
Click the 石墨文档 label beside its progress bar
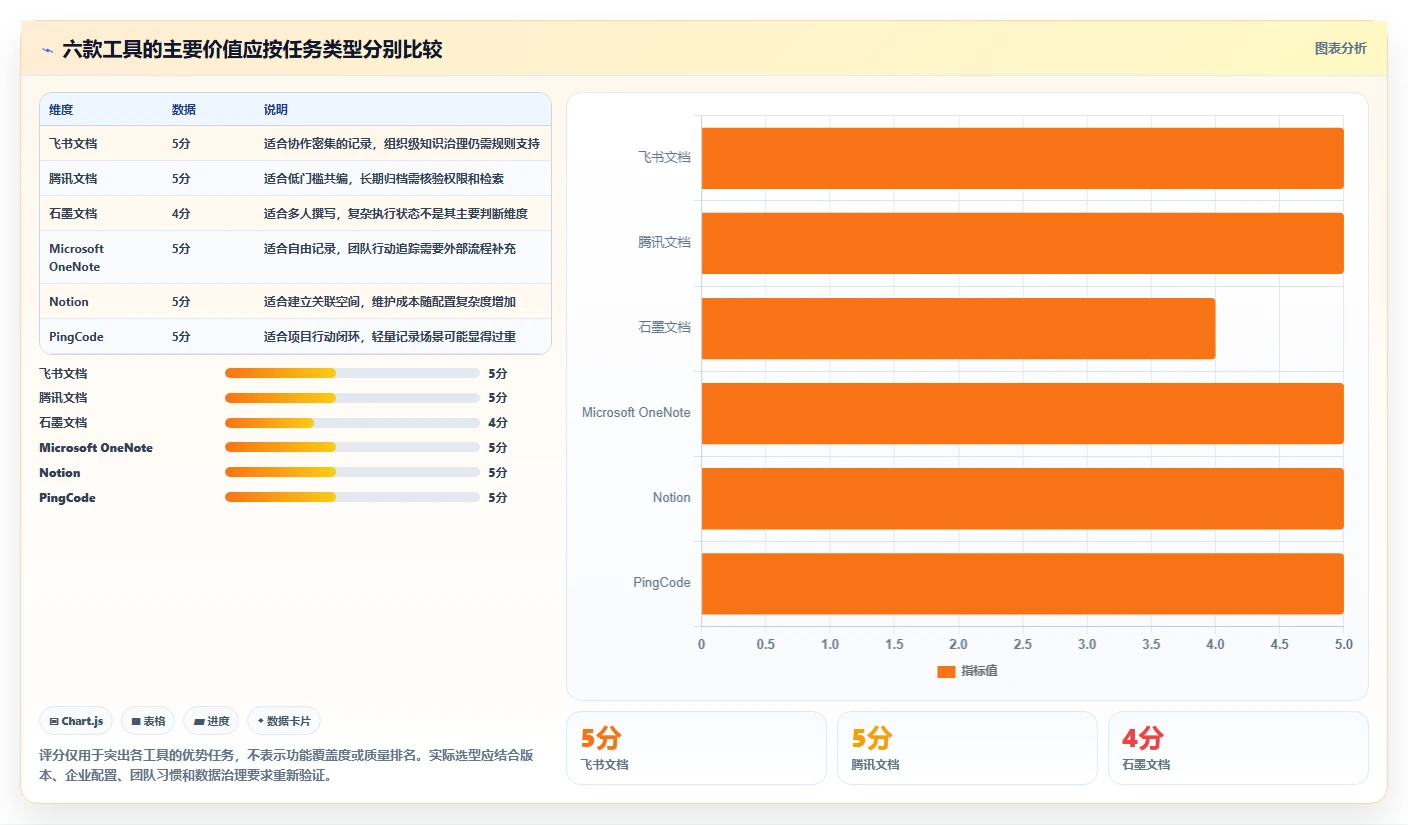[63, 423]
